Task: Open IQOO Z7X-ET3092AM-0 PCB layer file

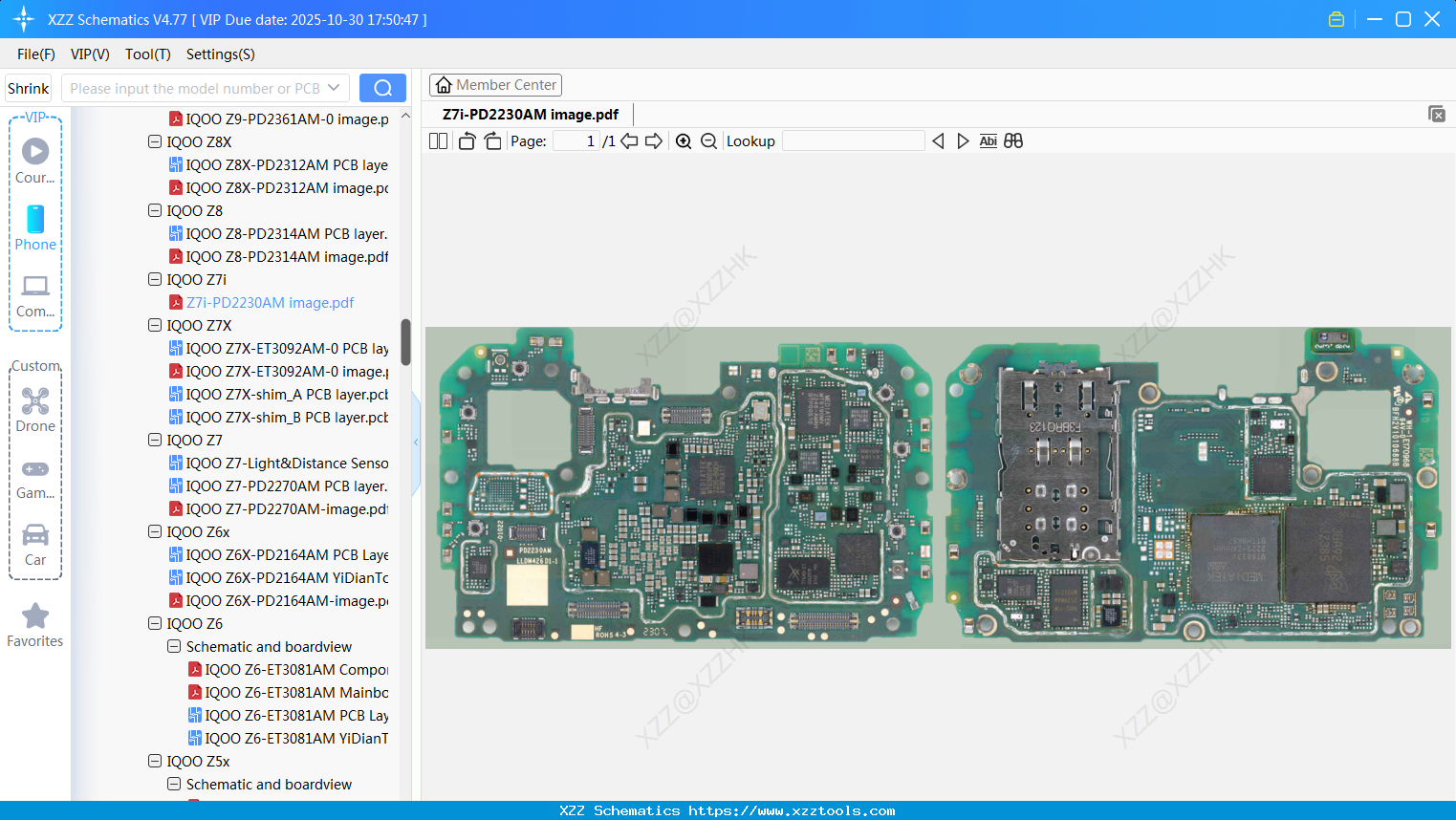Action: (279, 349)
